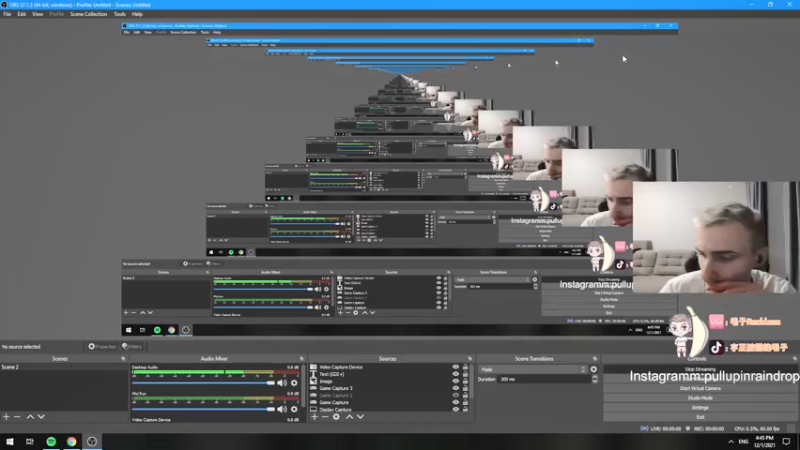This screenshot has height=450, width=800.
Task: Open Desktop Audio options gear menu
Action: pos(294,383)
